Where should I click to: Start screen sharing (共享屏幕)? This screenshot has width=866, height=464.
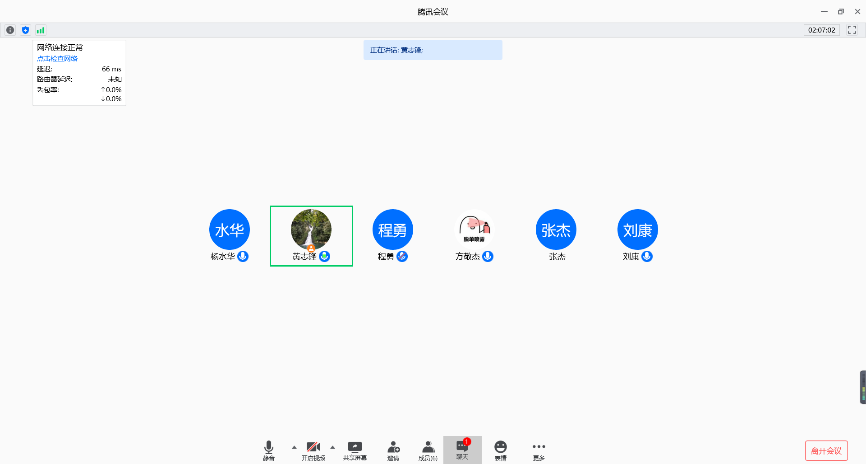354,449
